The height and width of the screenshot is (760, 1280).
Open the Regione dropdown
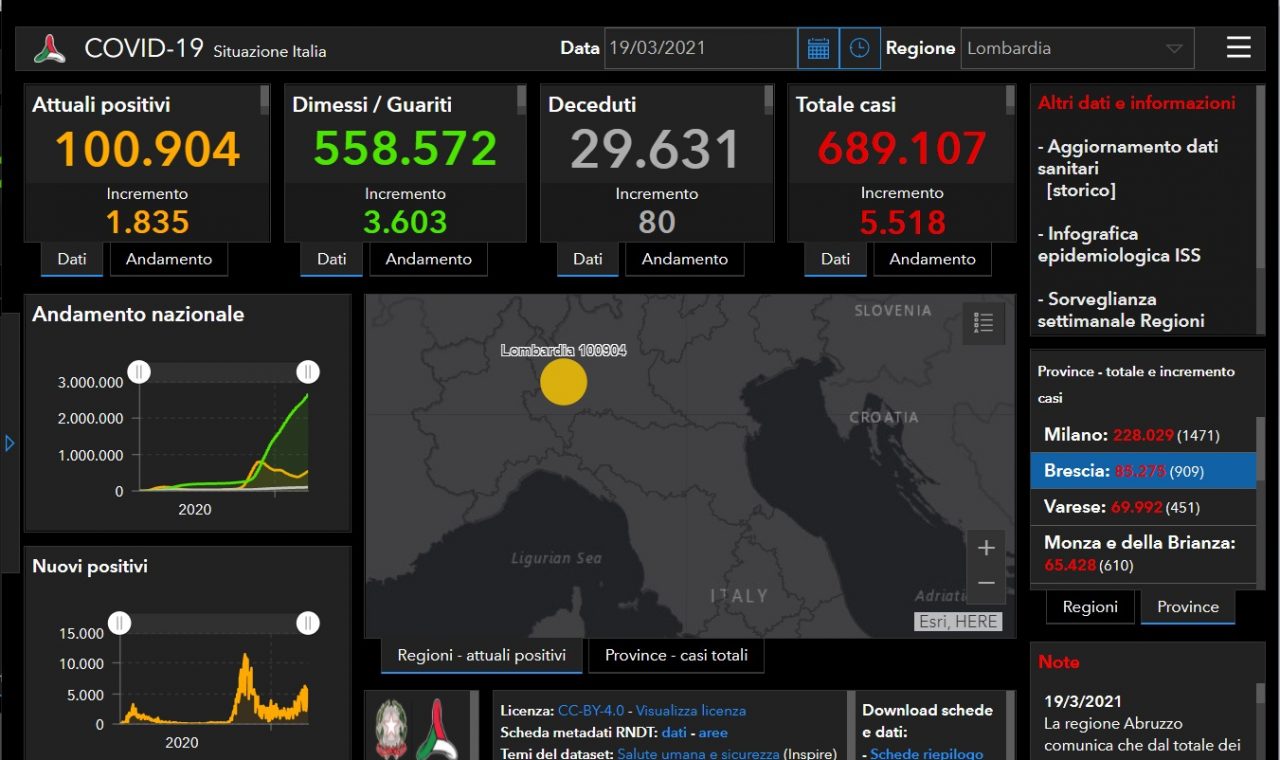[1076, 48]
